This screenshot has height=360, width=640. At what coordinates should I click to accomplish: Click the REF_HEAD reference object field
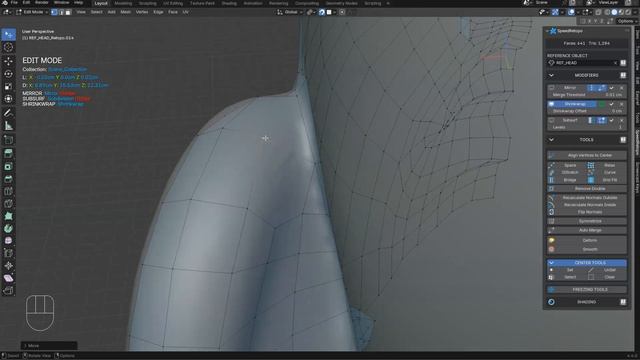[x=583, y=63]
